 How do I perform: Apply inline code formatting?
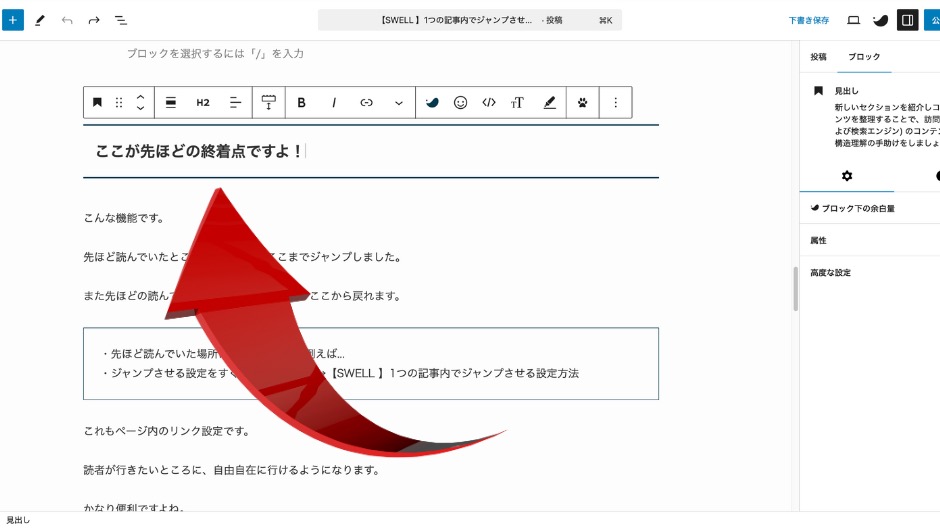click(x=489, y=102)
